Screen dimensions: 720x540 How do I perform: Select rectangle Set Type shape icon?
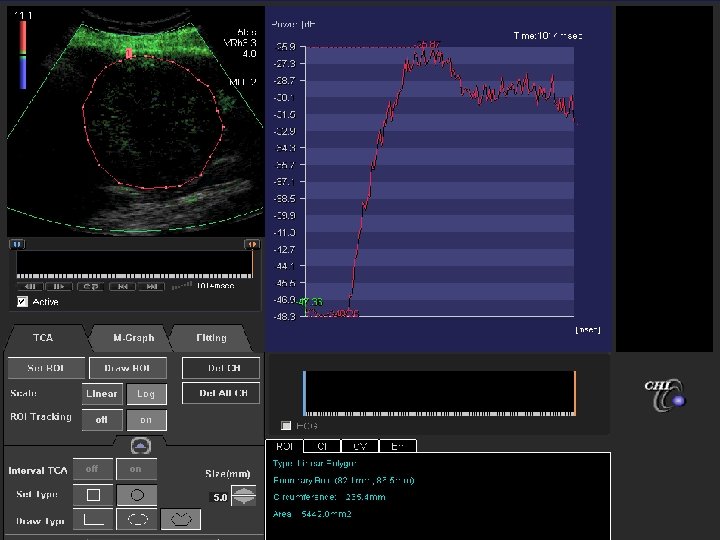[x=93, y=495]
